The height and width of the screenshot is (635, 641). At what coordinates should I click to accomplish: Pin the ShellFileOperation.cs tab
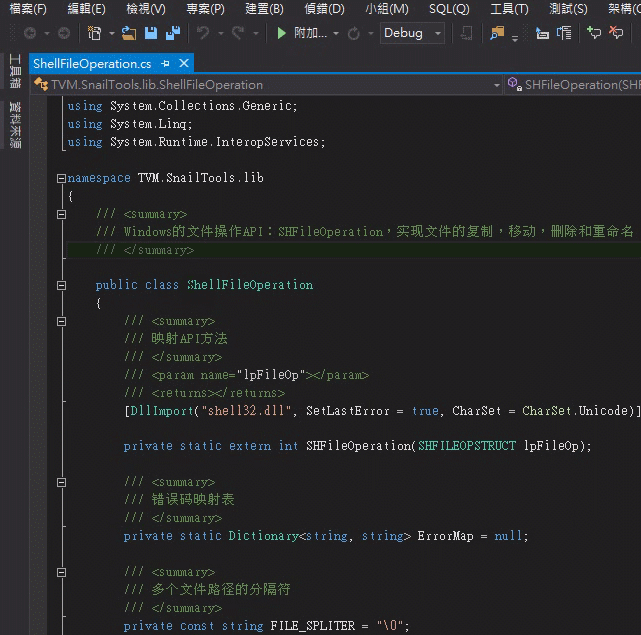[166, 63]
